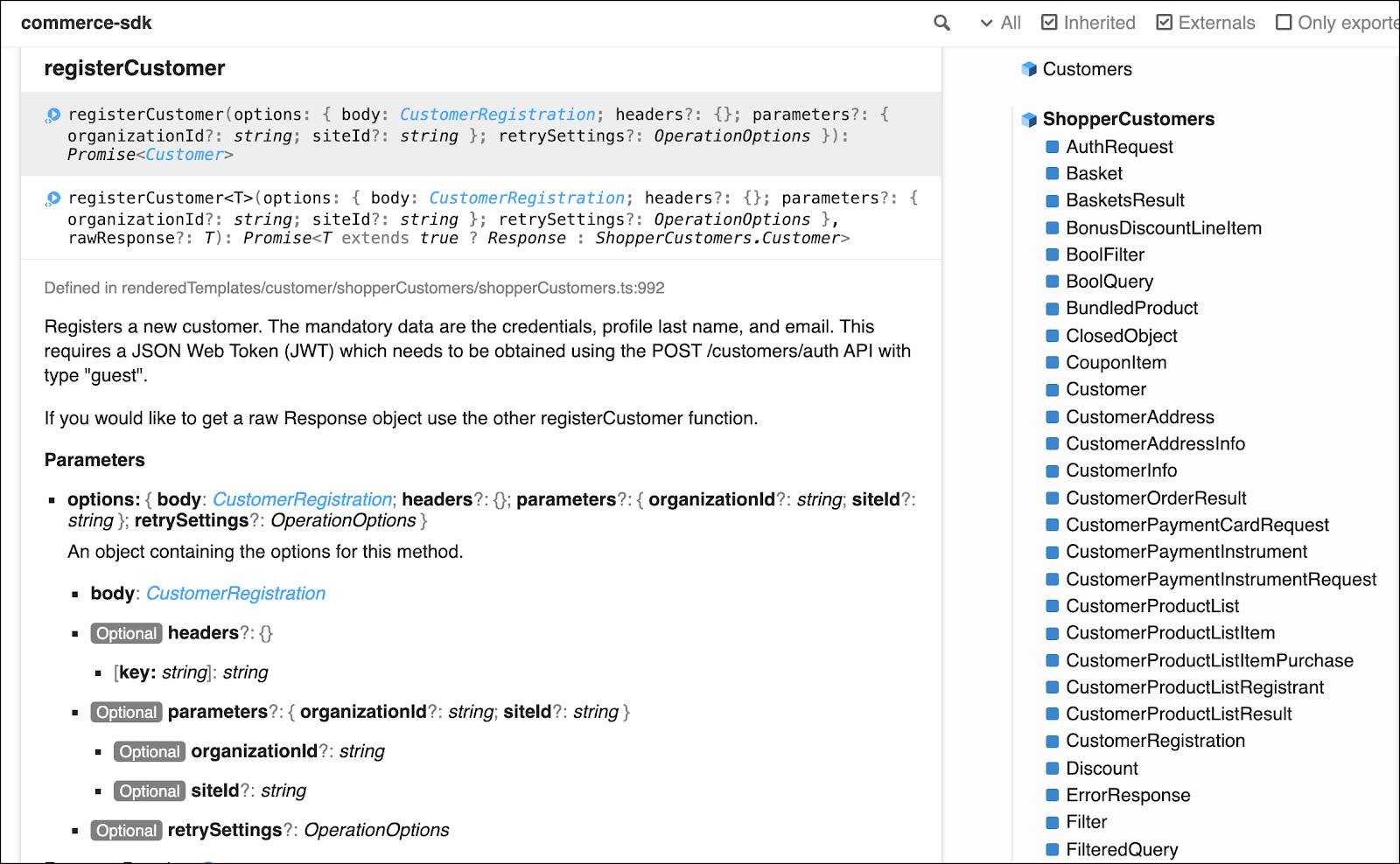Navigate to CustomerPaymentInstrumentRequest in sidebar
The height and width of the screenshot is (864, 1400).
coord(1221,580)
